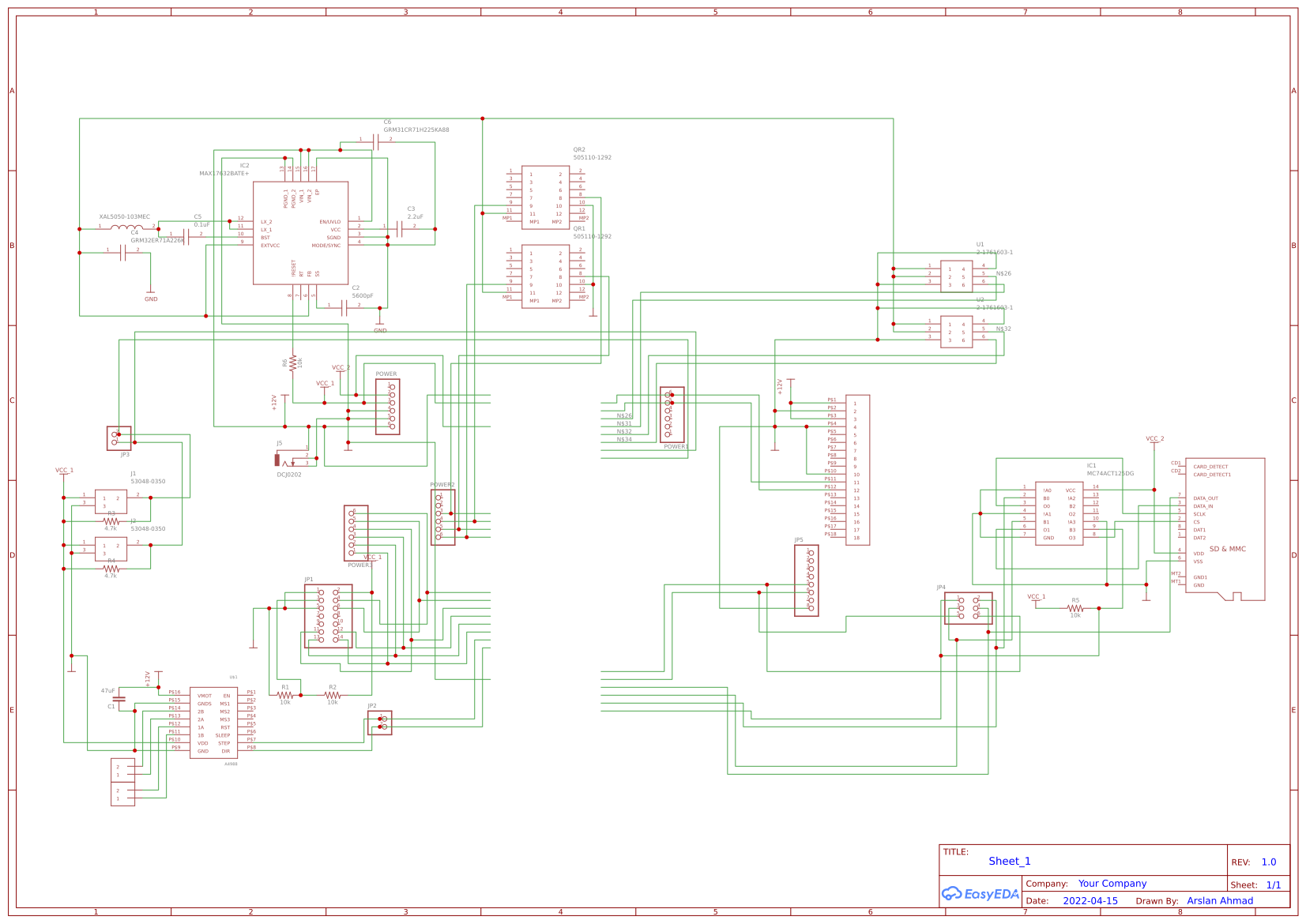
Task: Click the date 2022-04-15 field
Action: click(1090, 901)
